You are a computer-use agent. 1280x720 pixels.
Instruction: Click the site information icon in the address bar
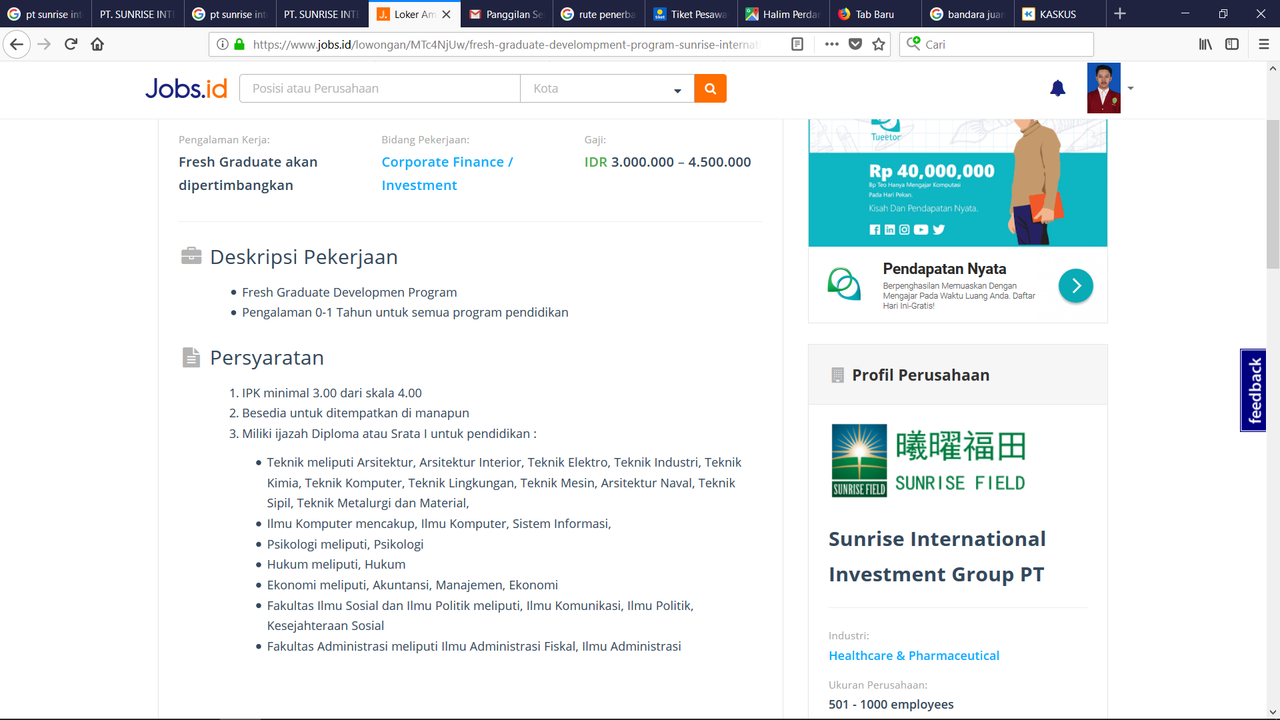221,44
